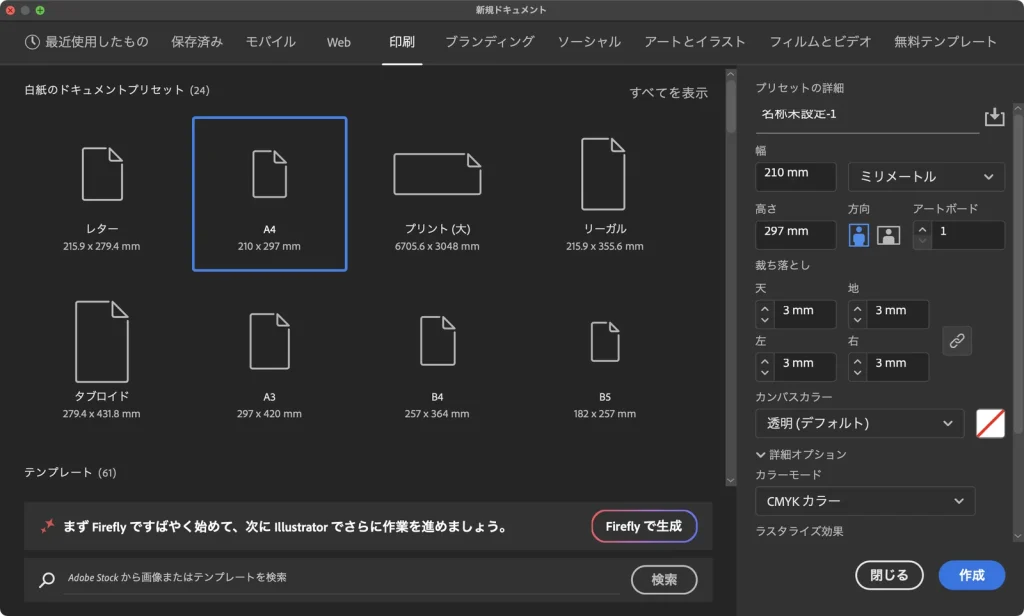Choose the リーガル preset icon
The image size is (1024, 616).
pos(604,174)
